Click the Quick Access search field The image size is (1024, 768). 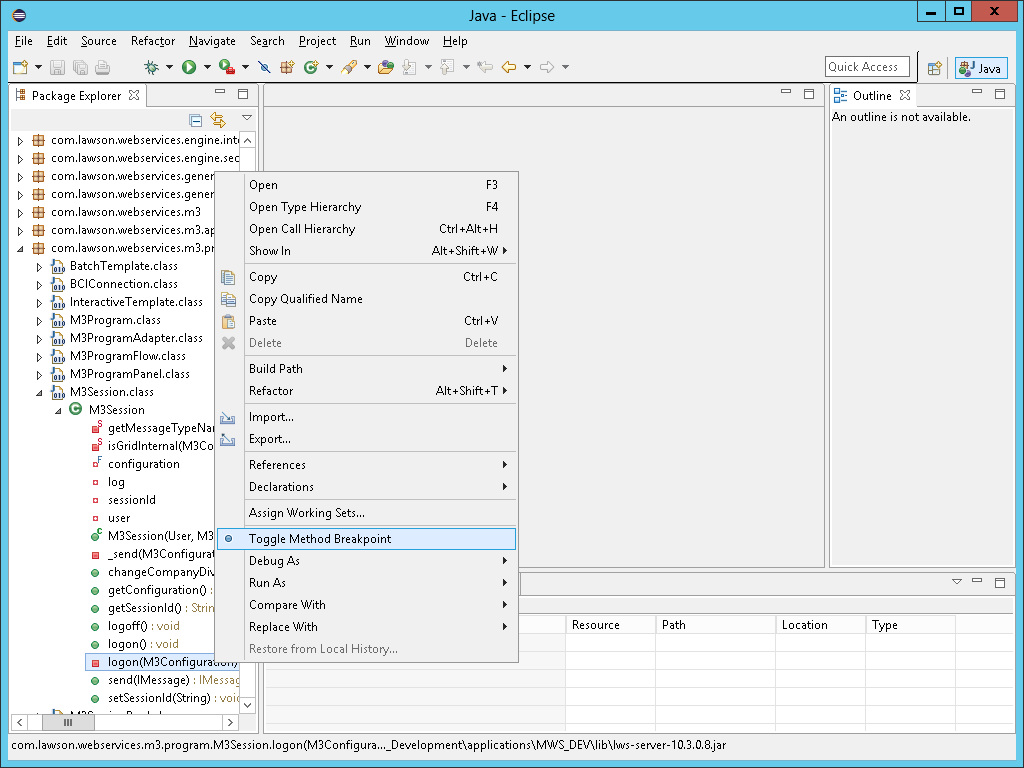tap(866, 67)
